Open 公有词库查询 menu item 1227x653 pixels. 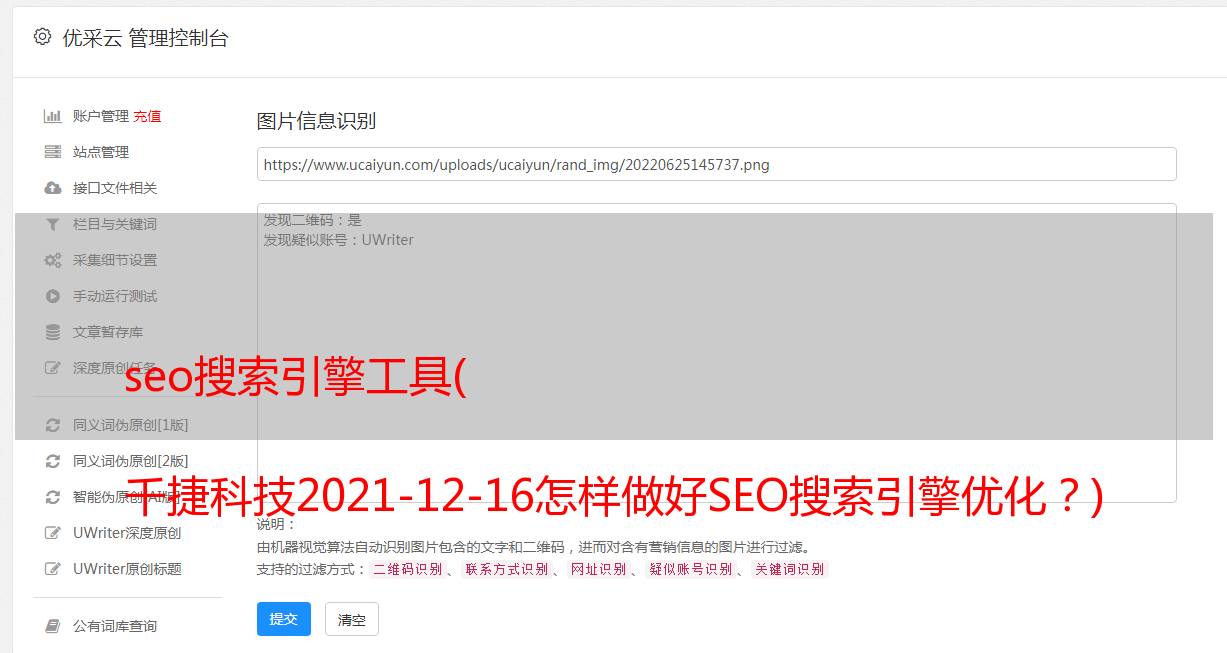click(115, 626)
